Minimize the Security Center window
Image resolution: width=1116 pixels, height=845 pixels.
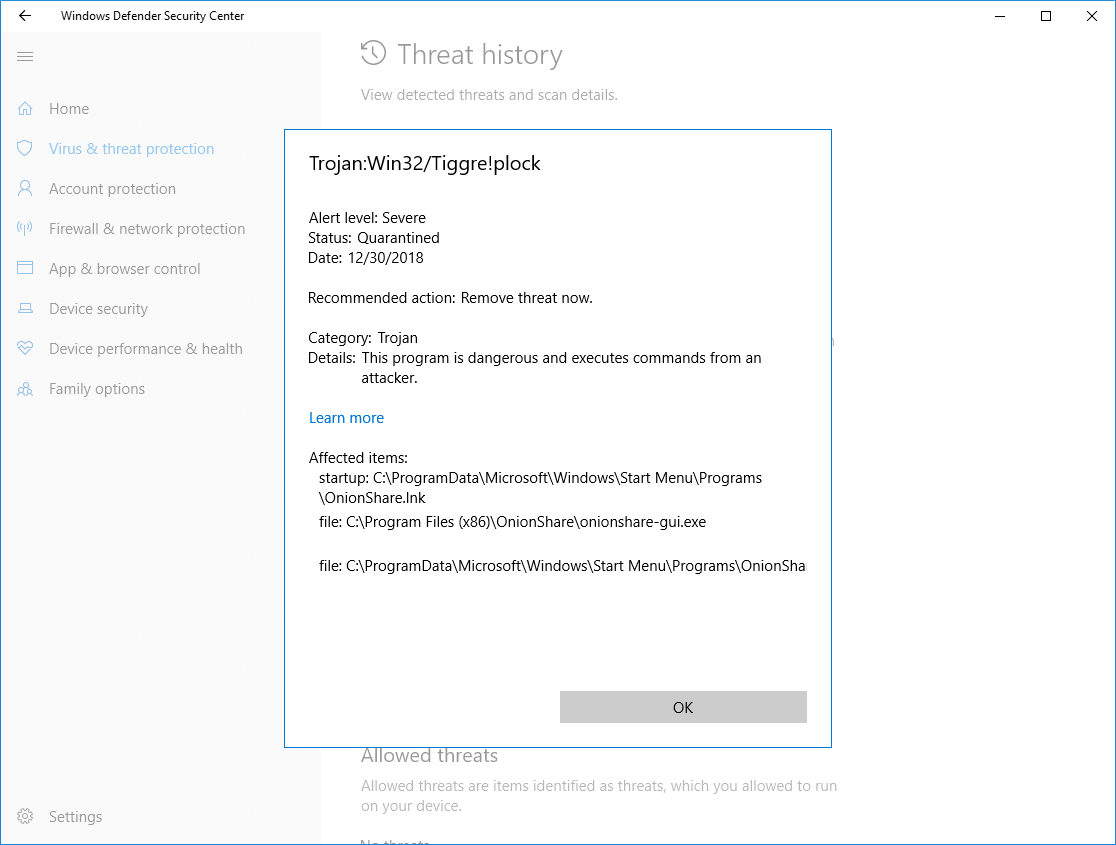pos(1000,16)
